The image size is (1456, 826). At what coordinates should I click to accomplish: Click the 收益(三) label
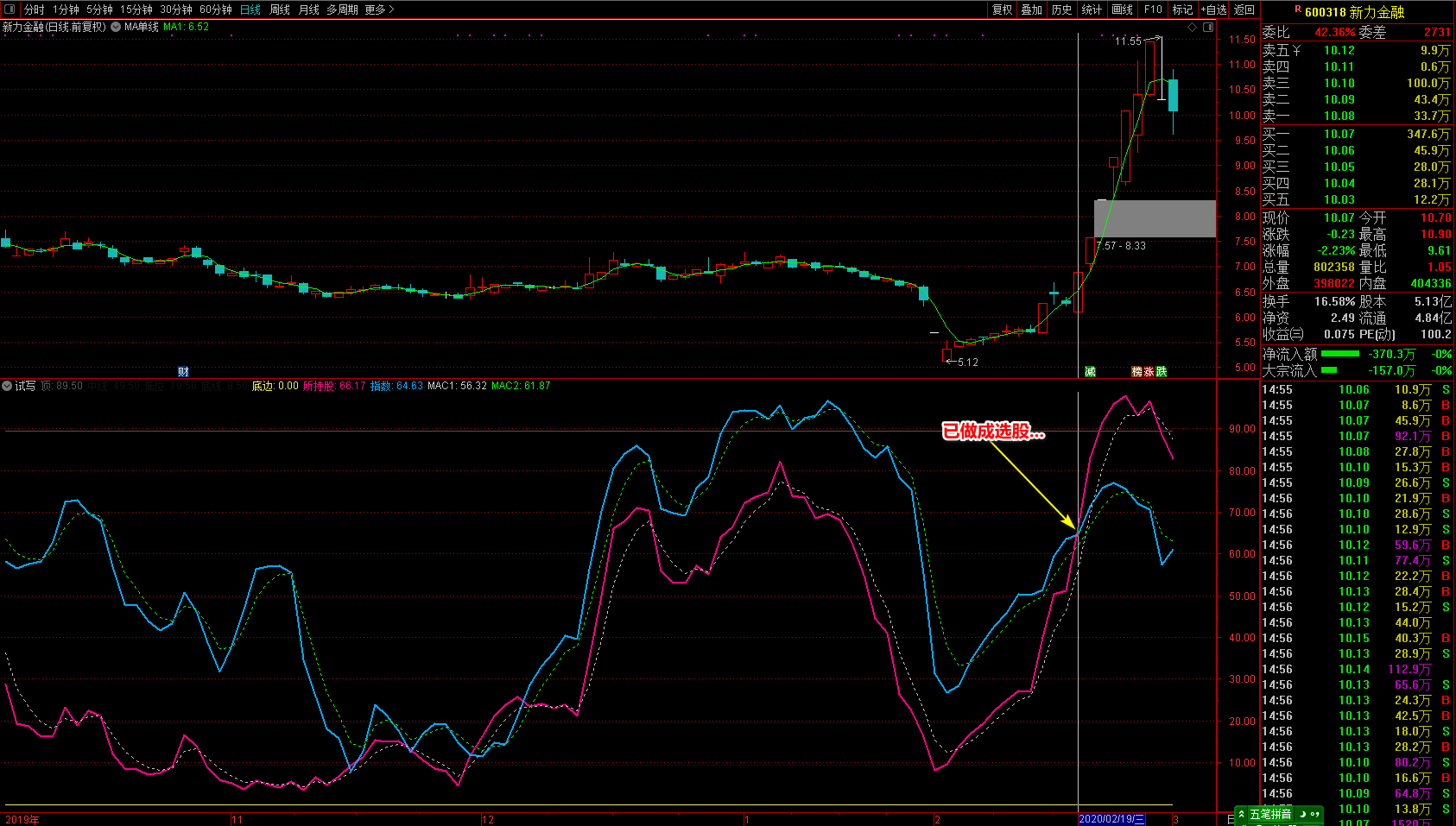1283,335
